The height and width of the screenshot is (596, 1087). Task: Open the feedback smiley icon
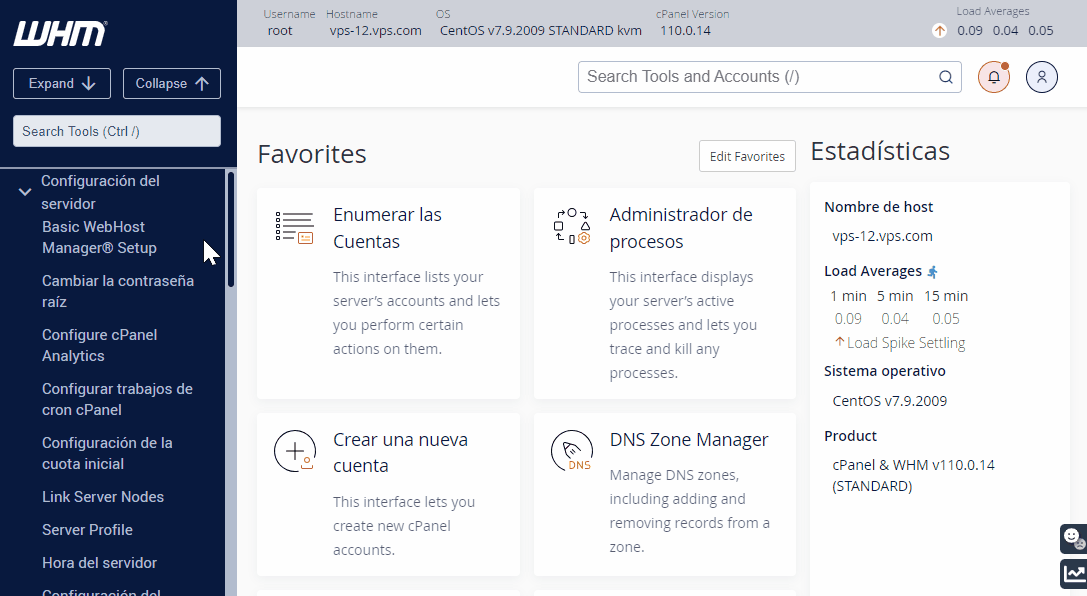tap(1074, 538)
